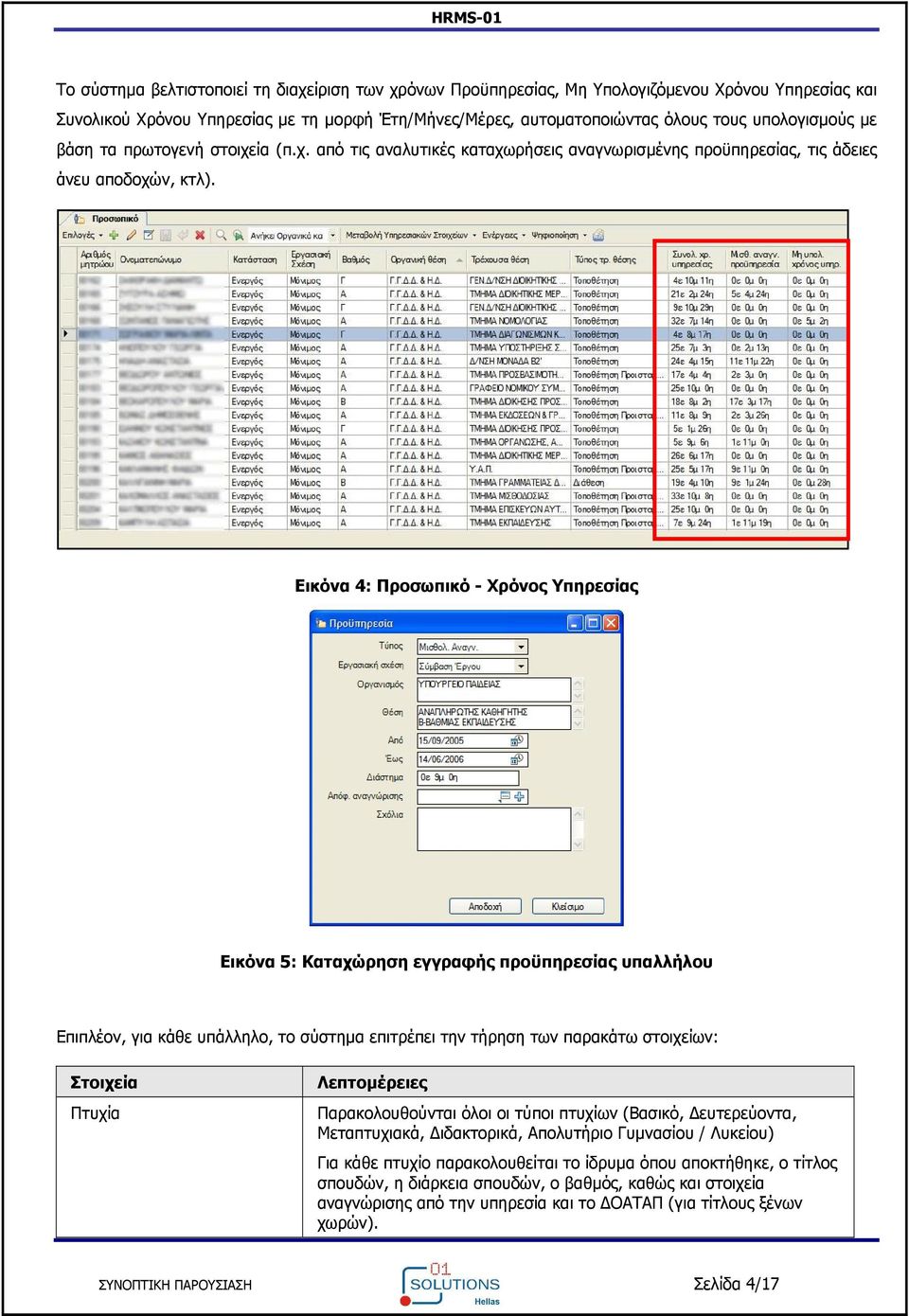Open the Ανήκει Οργανικά κα filter dropdown
The height and width of the screenshot is (1316, 909).
332,235
